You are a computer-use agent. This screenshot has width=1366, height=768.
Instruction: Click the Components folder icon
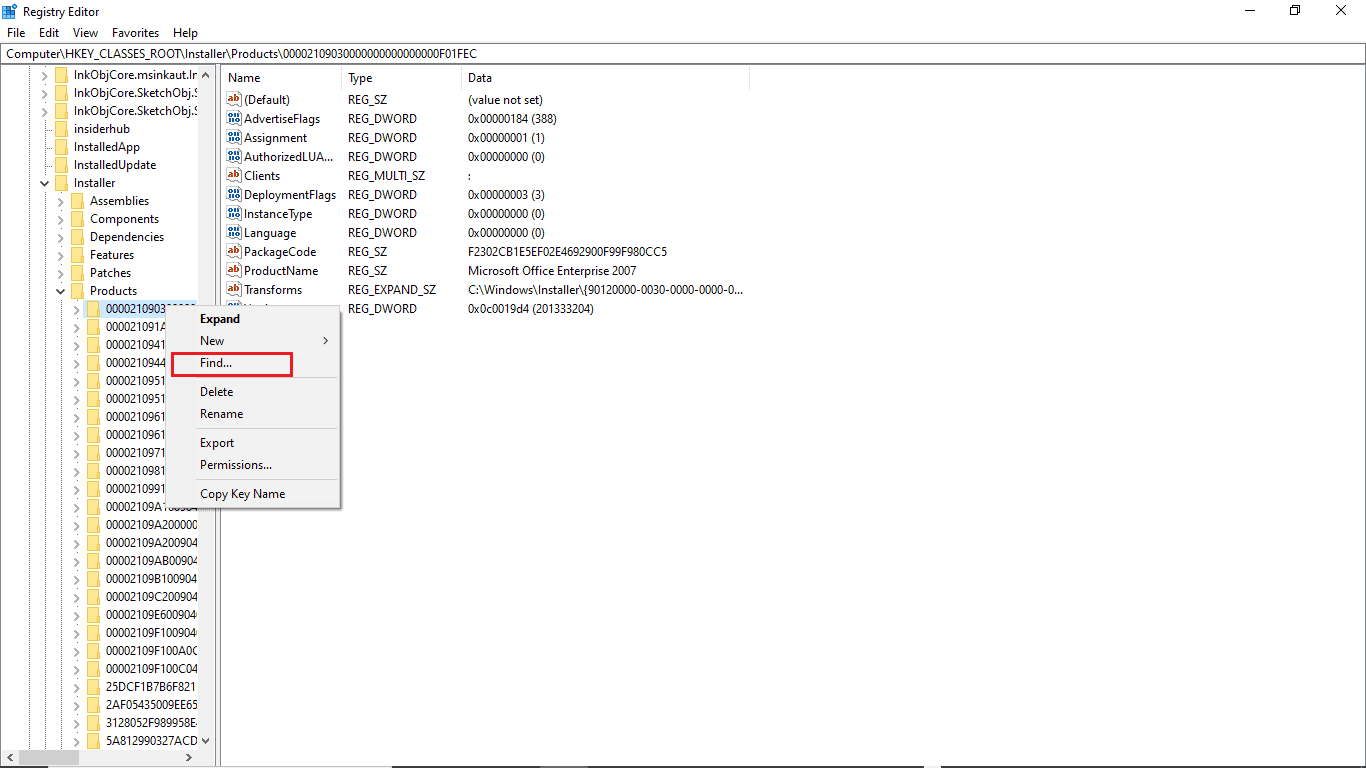coord(78,219)
